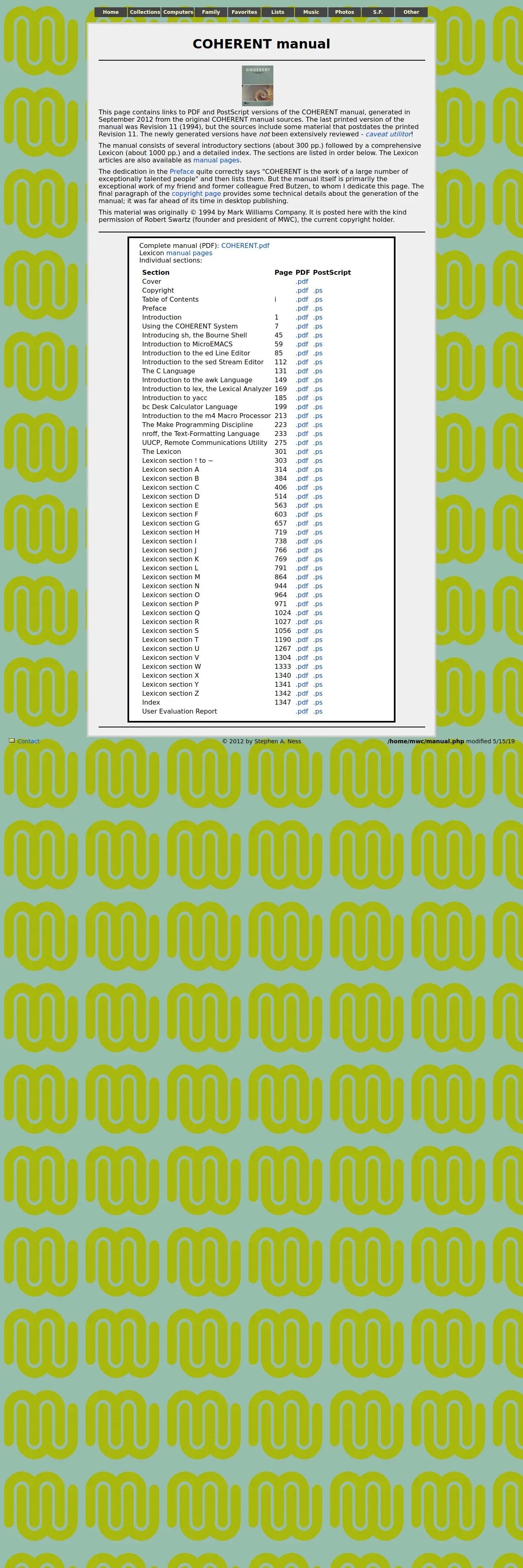Open Lexicon section F .pdf link
The width and height of the screenshot is (523, 1568).
coord(302,515)
